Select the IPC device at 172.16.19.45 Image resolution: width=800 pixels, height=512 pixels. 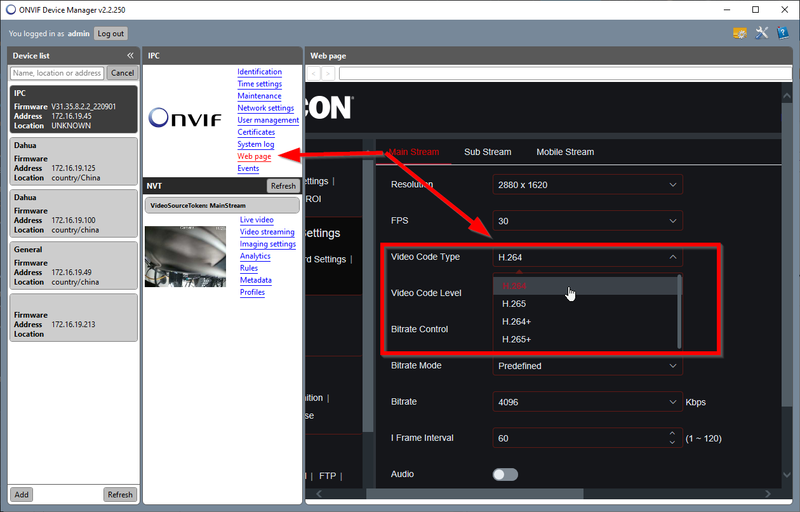coord(73,109)
